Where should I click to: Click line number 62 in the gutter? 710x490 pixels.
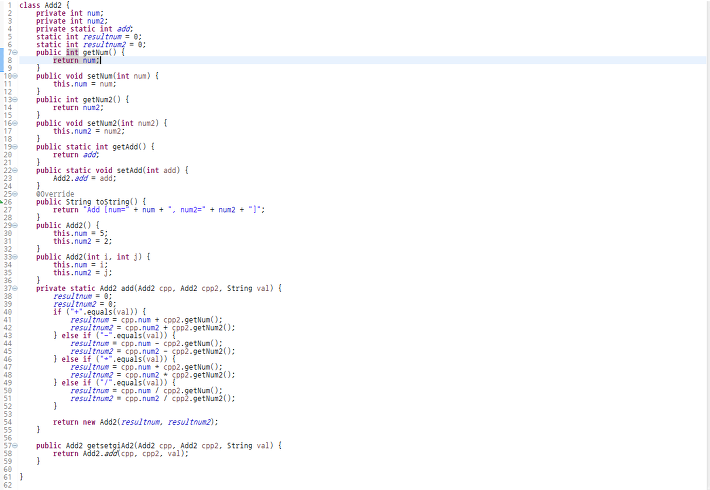tap(8, 485)
